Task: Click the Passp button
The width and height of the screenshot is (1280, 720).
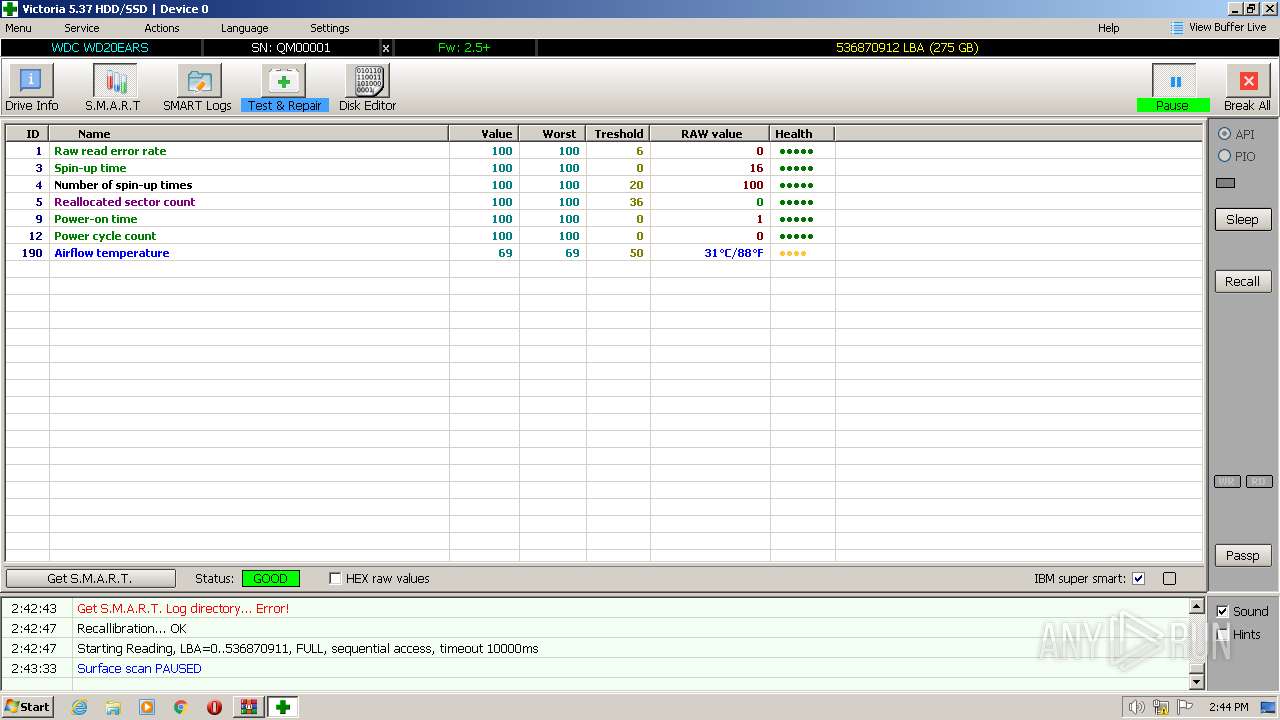Action: [1242, 556]
